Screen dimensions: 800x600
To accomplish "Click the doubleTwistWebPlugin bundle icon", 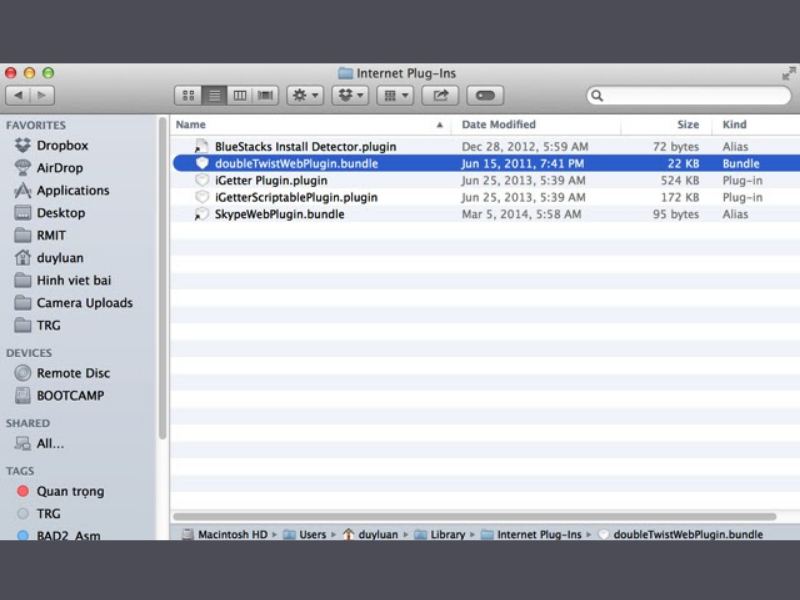I will point(202,163).
